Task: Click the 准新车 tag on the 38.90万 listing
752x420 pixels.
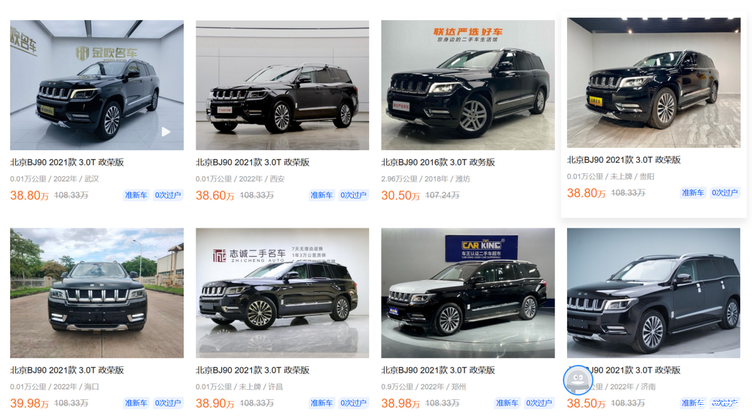Action: tap(321, 403)
